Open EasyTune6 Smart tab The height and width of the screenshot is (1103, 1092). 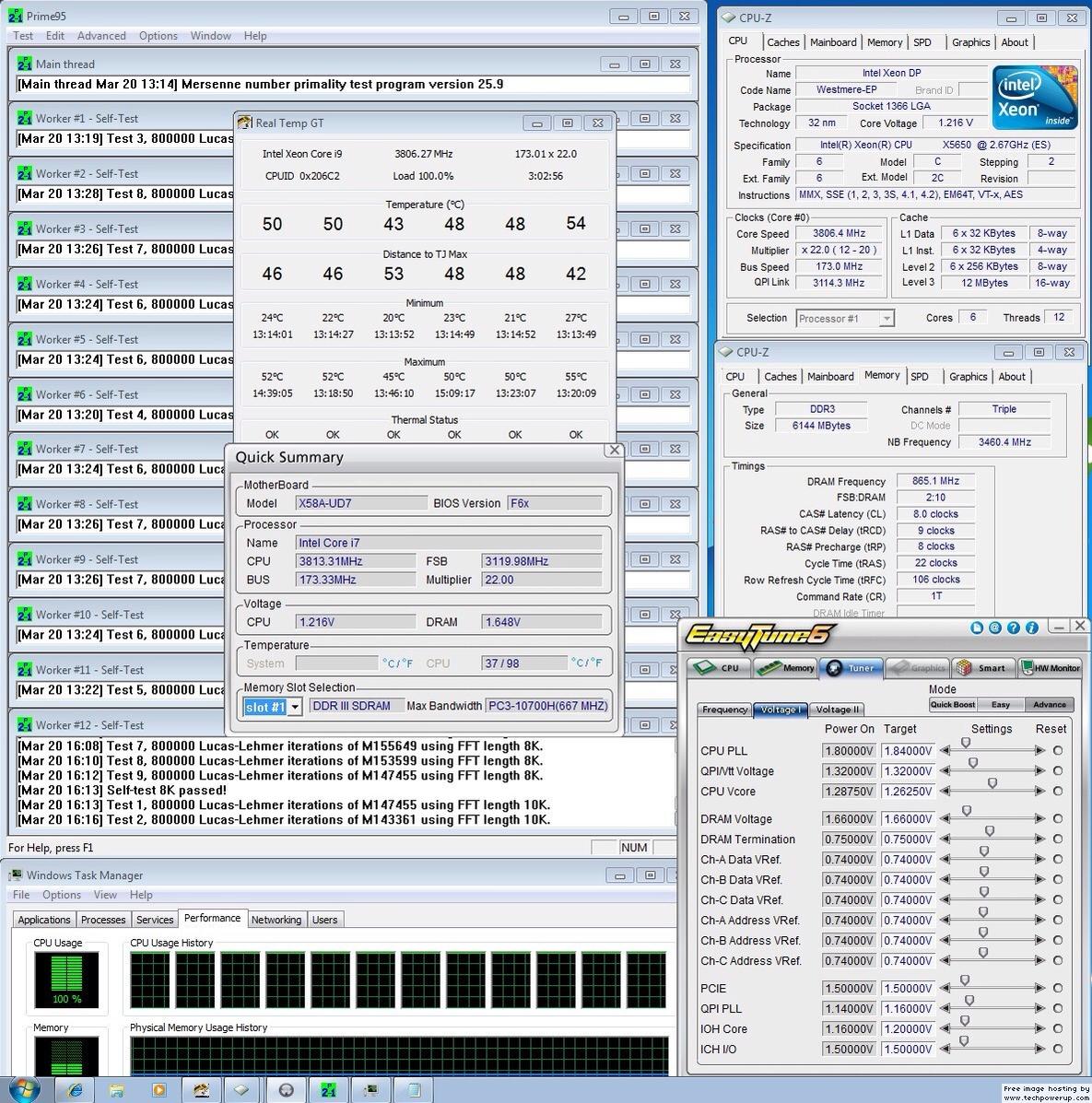pos(982,667)
